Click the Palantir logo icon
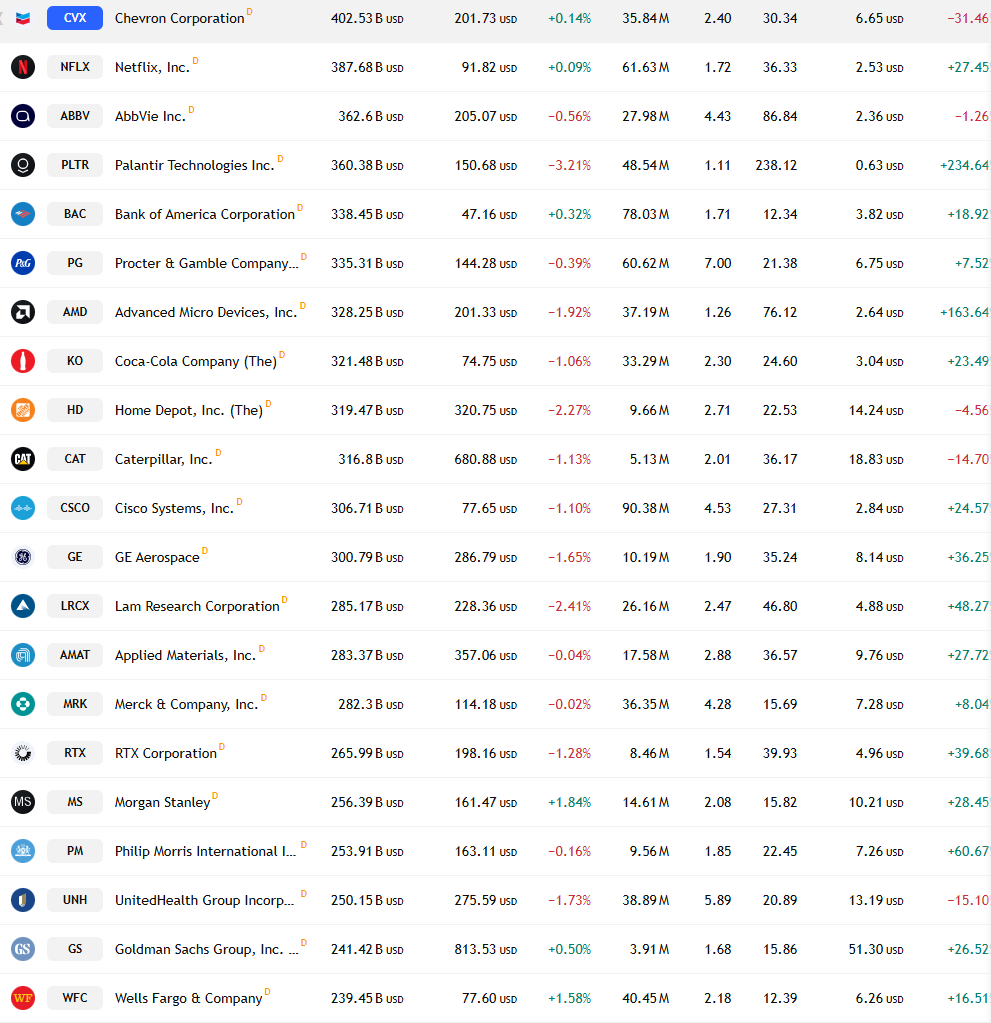 (x=23, y=165)
